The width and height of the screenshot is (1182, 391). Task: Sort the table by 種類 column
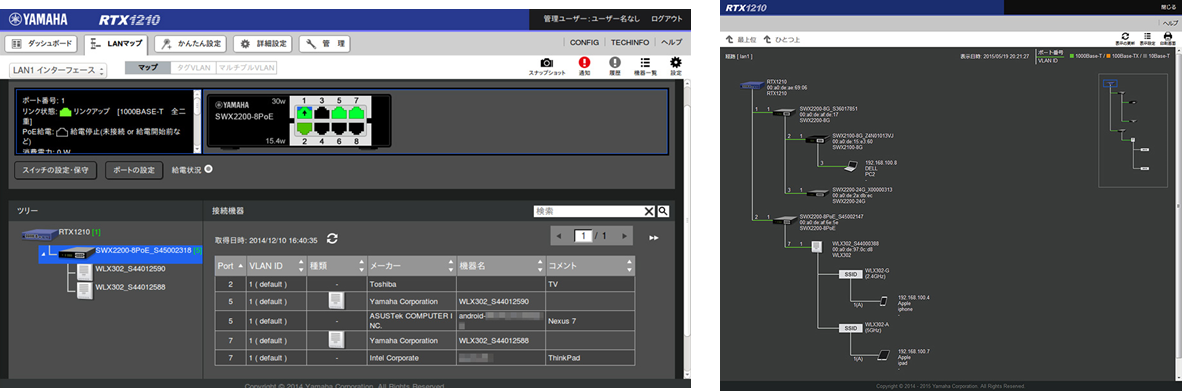[x=337, y=265]
